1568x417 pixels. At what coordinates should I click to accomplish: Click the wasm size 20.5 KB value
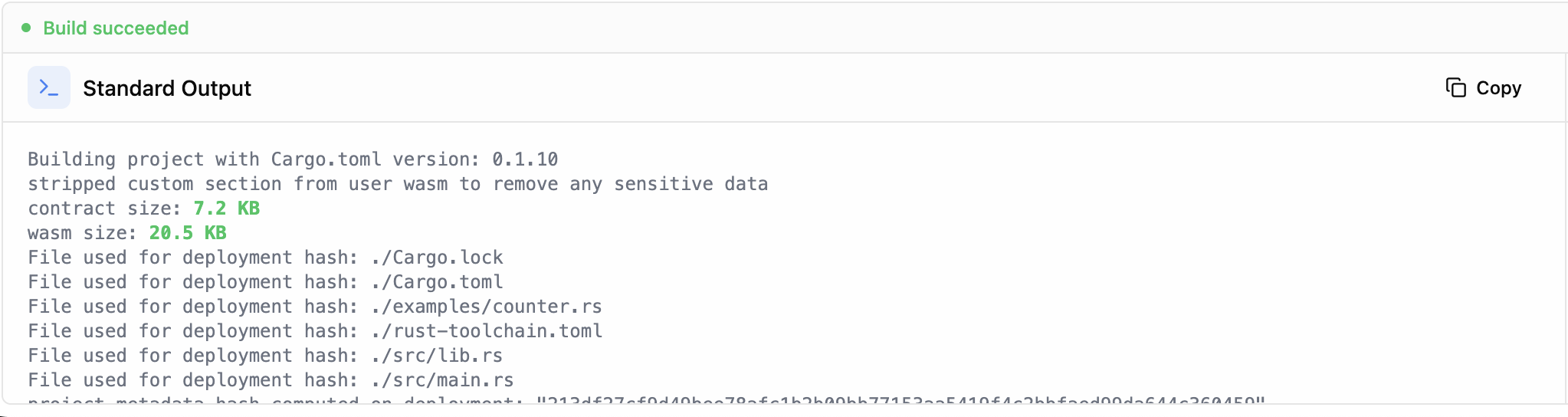[x=188, y=233]
